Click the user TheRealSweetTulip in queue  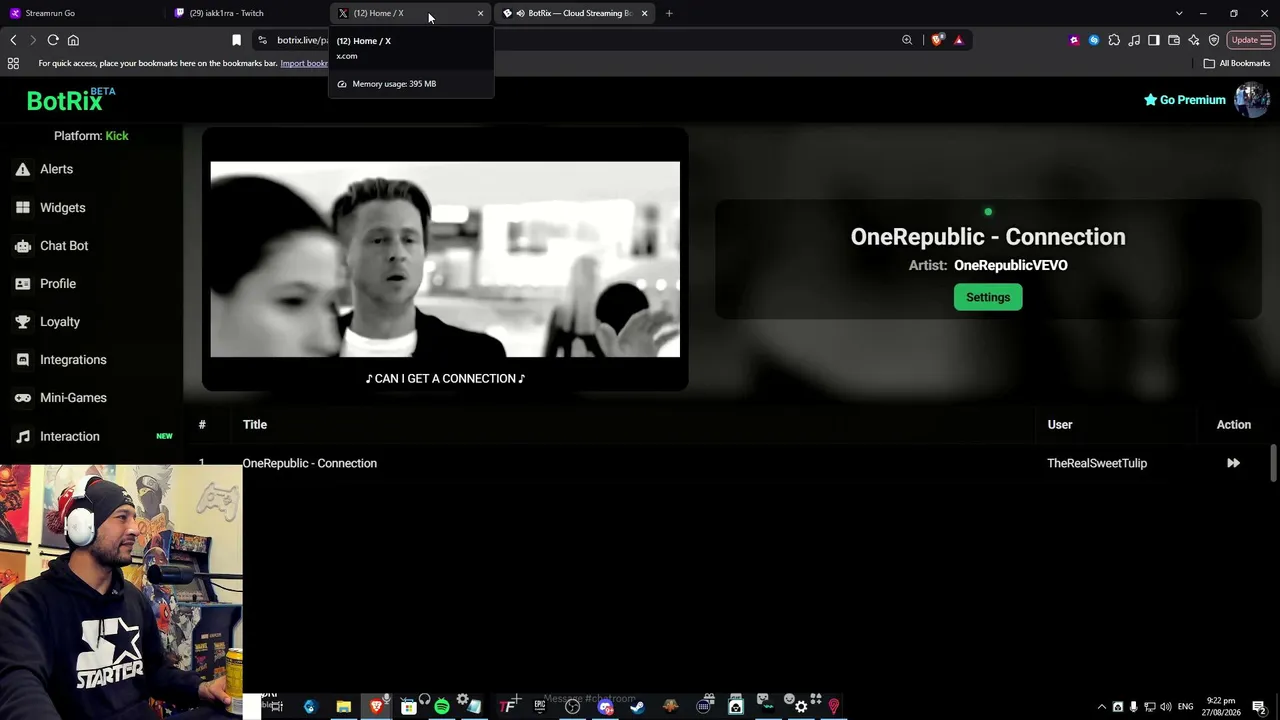(x=1097, y=463)
